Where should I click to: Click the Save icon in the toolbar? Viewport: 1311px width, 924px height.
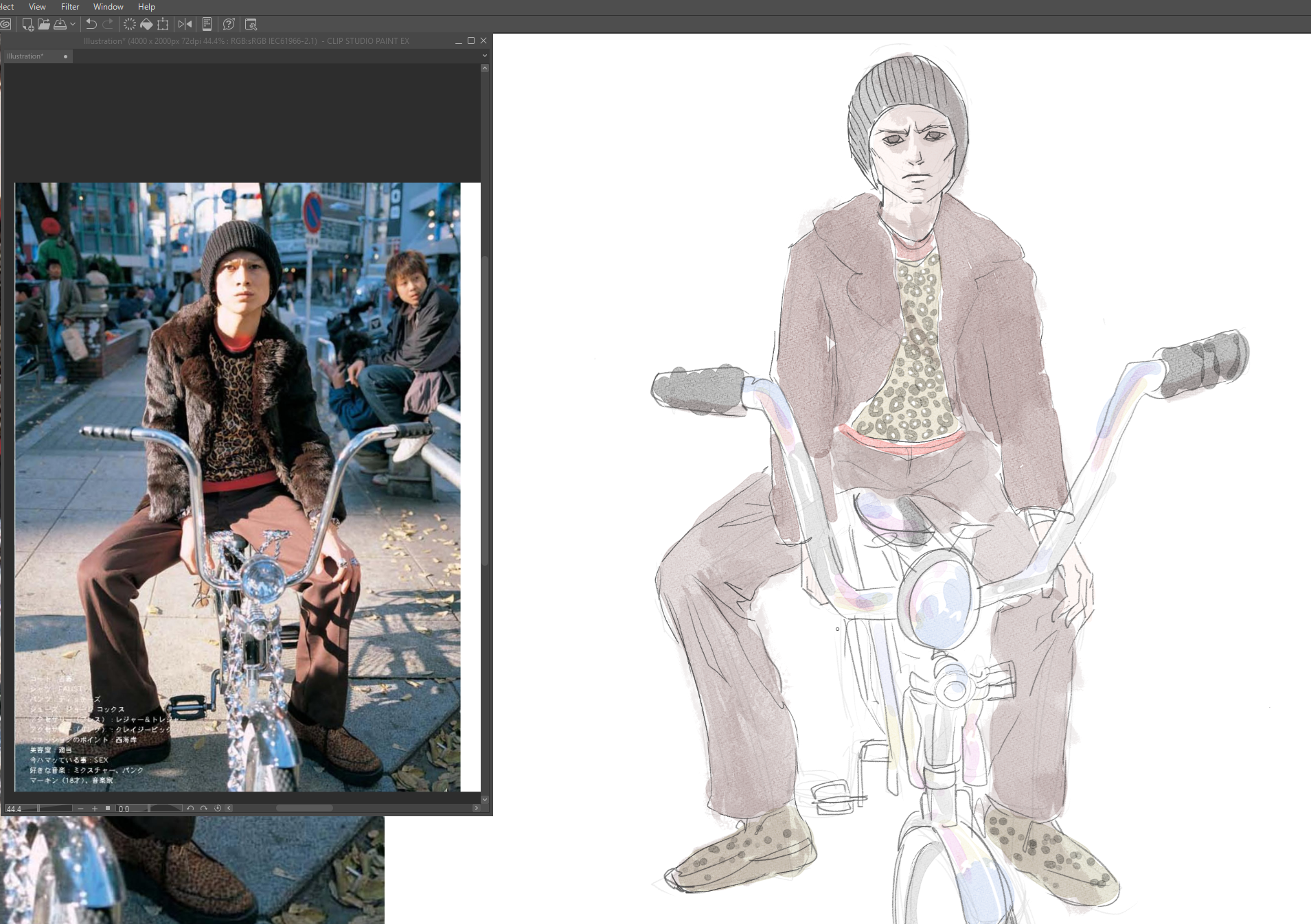pos(60,24)
